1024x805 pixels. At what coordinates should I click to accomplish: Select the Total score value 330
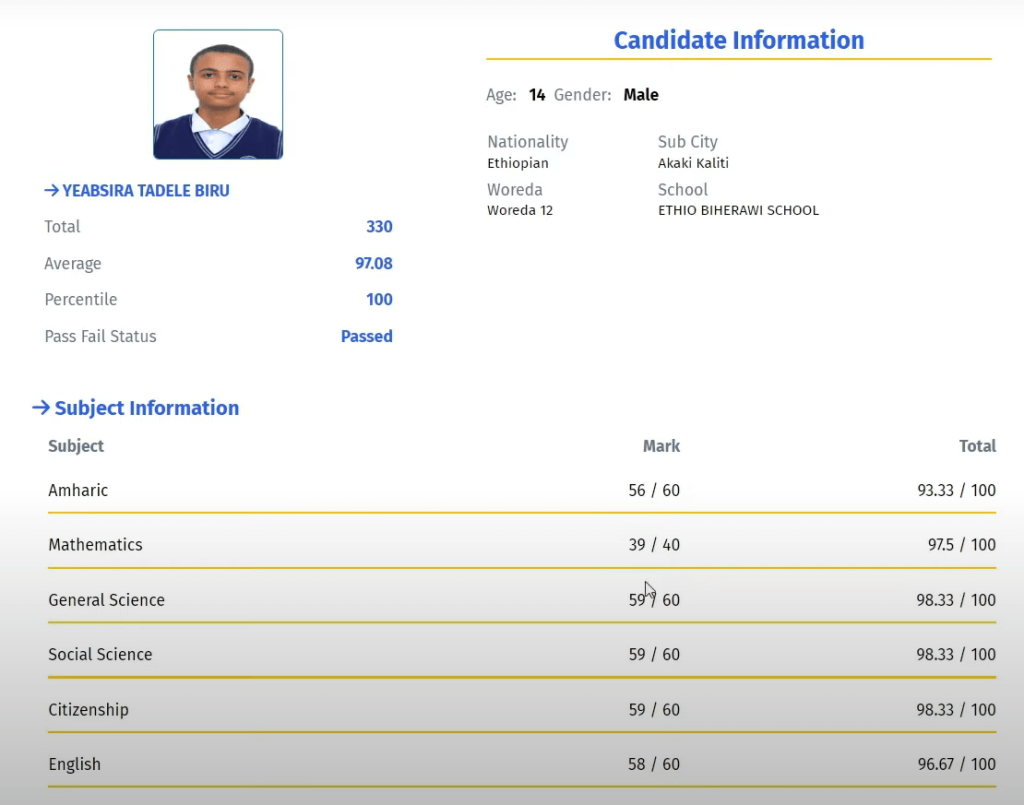pos(379,227)
